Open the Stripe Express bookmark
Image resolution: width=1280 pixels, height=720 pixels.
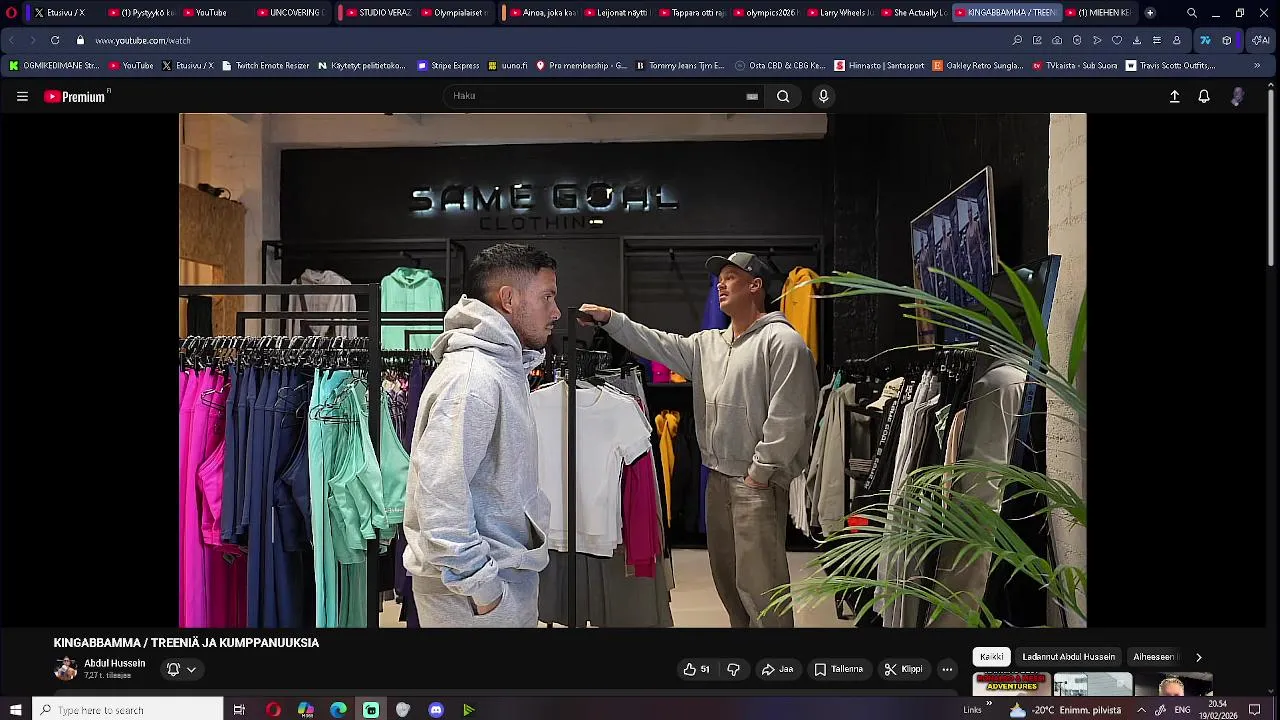click(x=448, y=66)
